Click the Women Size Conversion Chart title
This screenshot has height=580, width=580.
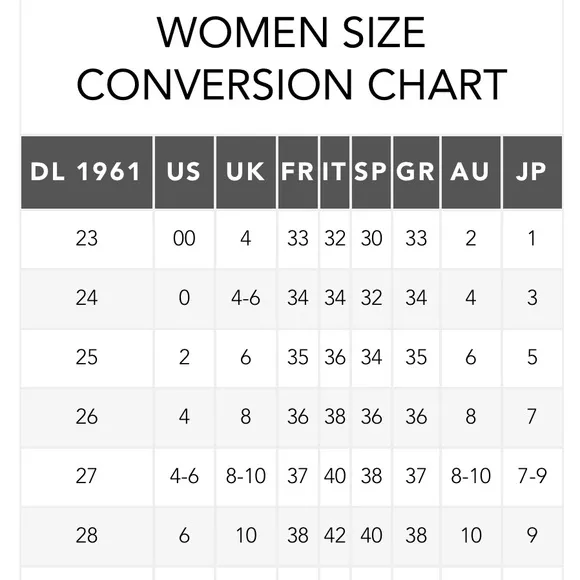(291, 58)
